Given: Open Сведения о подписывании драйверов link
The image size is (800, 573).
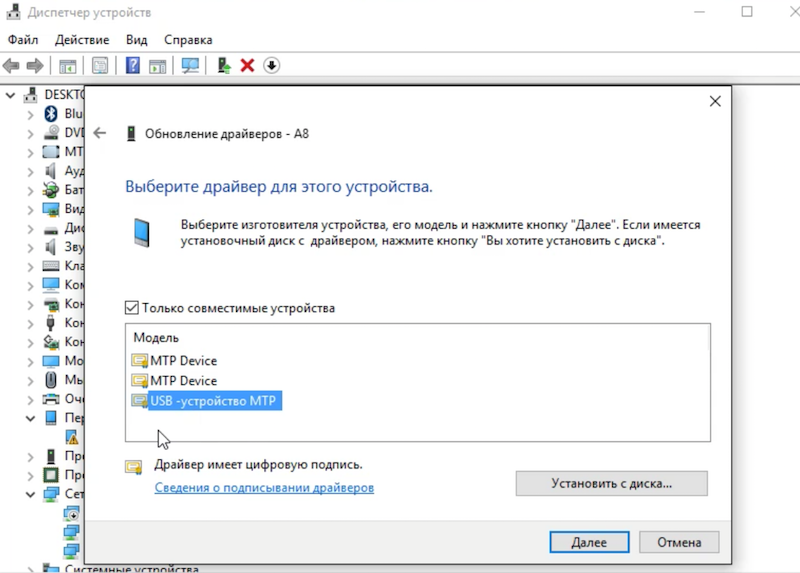Looking at the screenshot, I should (264, 487).
